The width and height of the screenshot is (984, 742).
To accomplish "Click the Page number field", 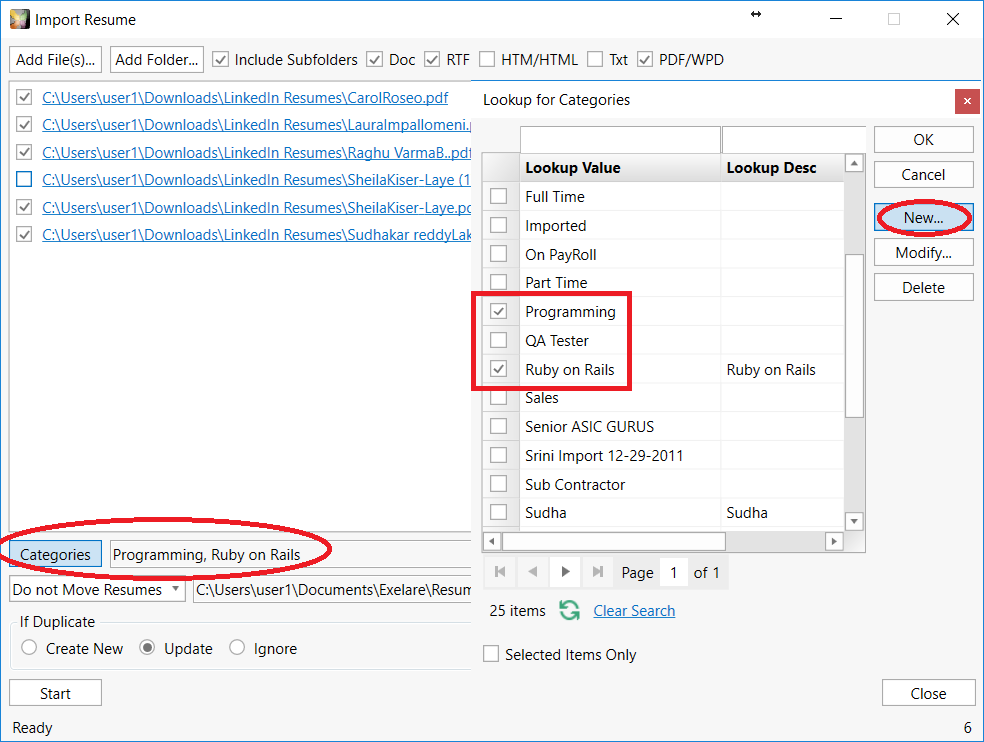I will pyautogui.click(x=673, y=573).
